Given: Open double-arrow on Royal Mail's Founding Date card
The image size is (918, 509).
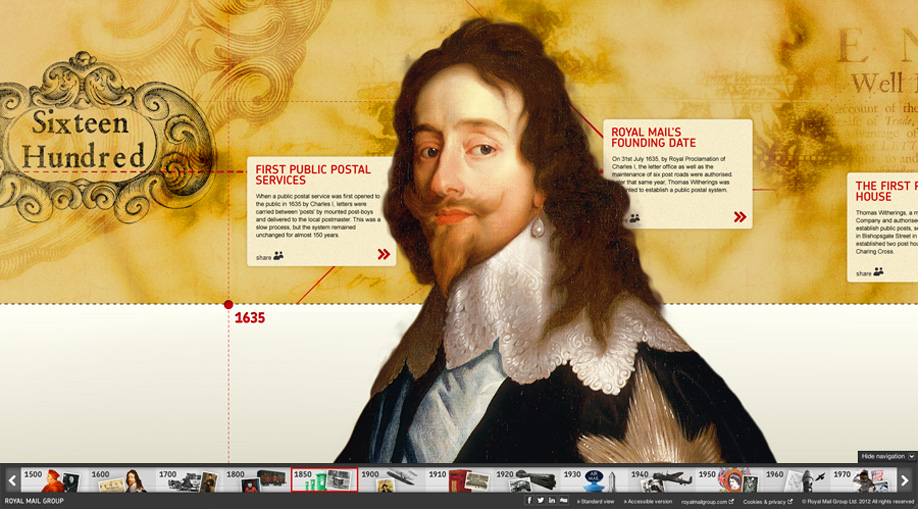Looking at the screenshot, I should coord(739,217).
